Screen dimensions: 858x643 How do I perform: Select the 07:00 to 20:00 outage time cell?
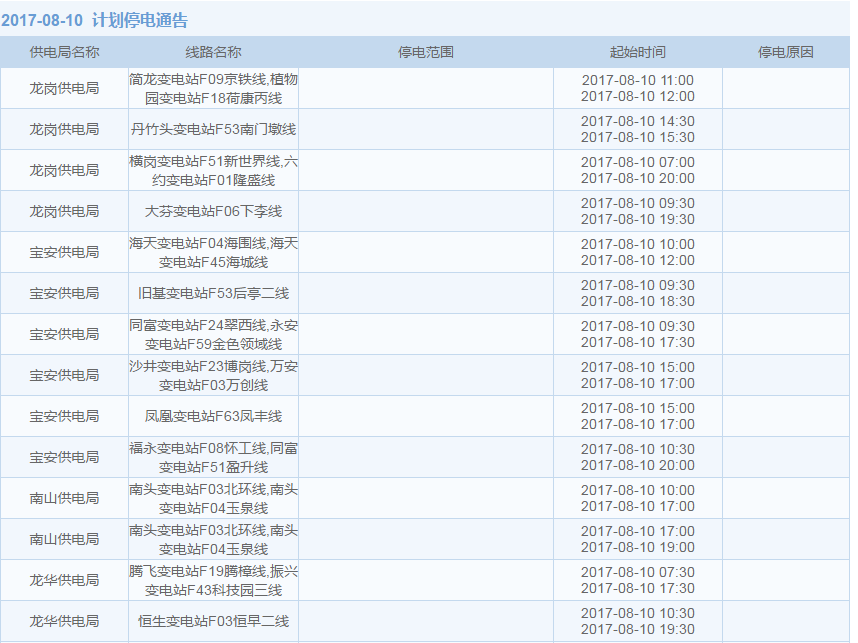[637, 170]
